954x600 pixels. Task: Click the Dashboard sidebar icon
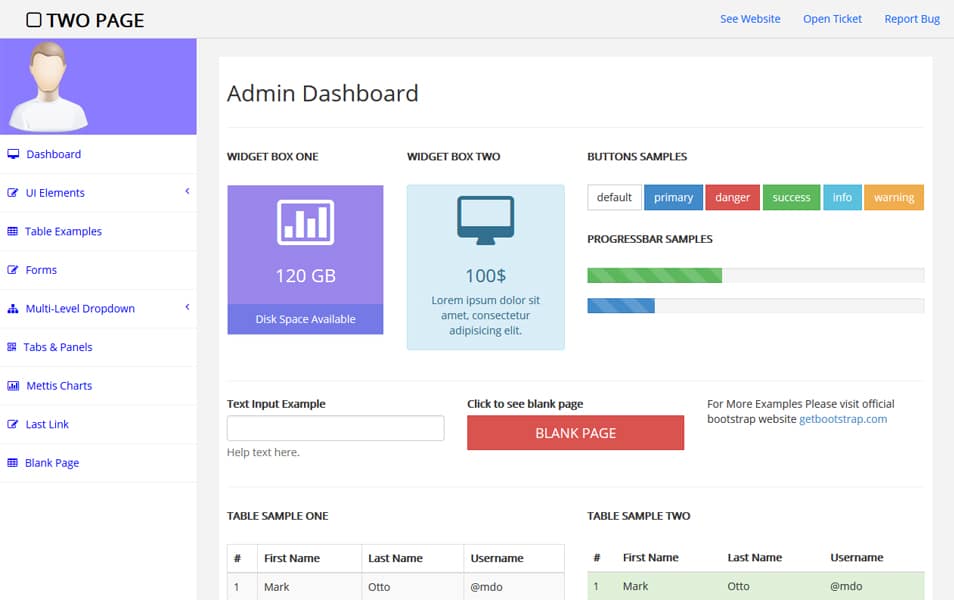[14, 154]
